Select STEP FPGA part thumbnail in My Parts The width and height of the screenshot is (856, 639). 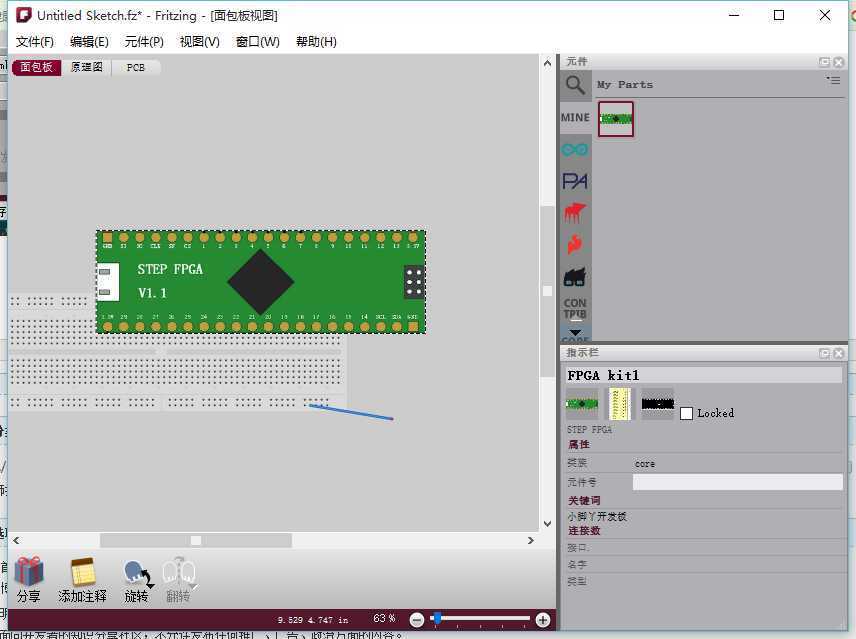(x=616, y=118)
